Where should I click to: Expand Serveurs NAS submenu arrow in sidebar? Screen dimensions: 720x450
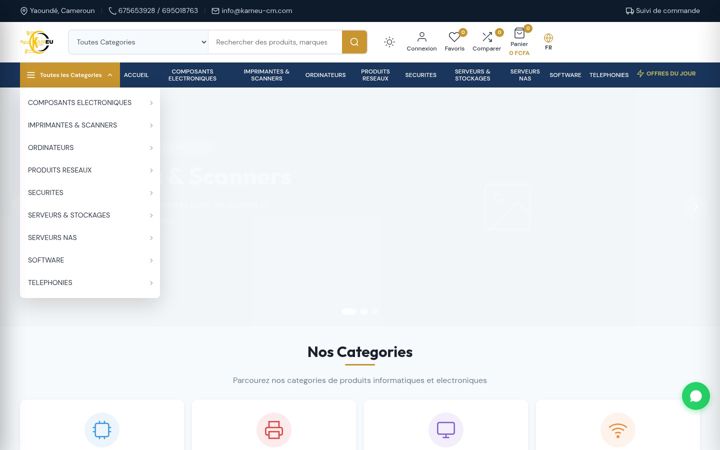pos(151,238)
